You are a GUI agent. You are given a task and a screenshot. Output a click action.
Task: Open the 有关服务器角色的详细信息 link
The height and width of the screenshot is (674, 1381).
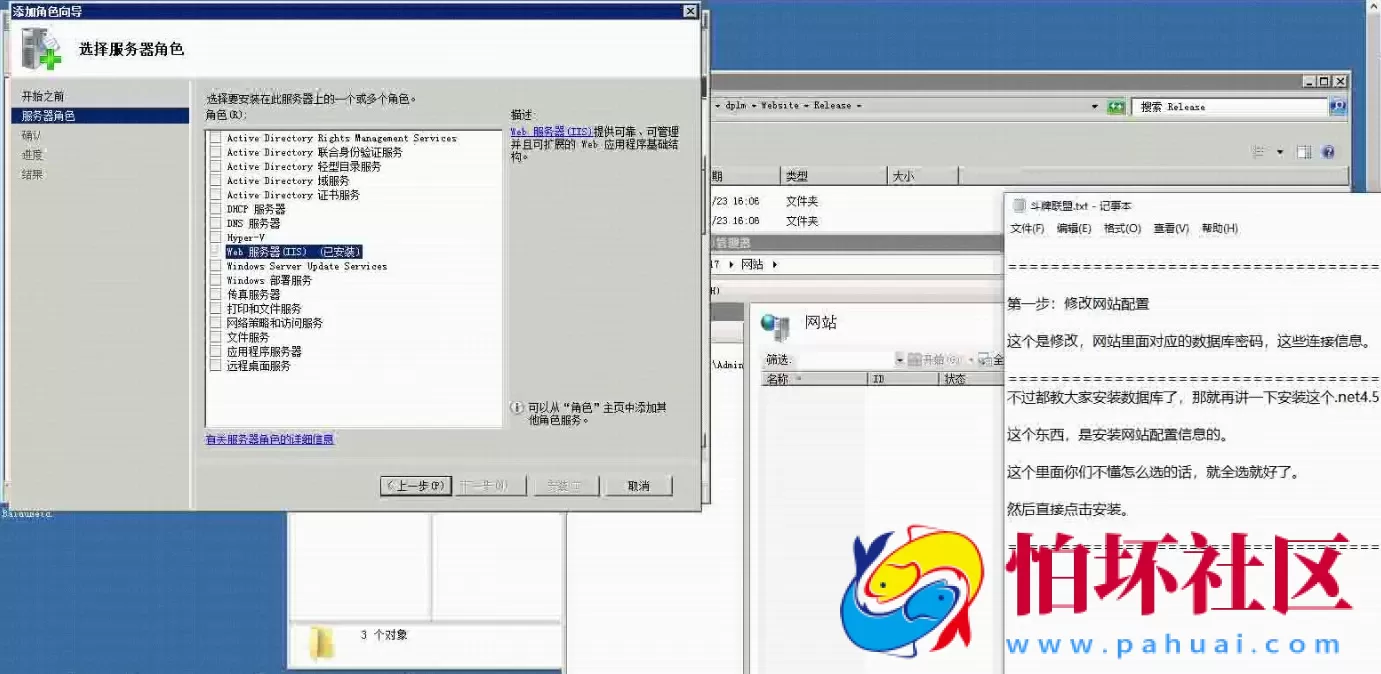coord(269,439)
